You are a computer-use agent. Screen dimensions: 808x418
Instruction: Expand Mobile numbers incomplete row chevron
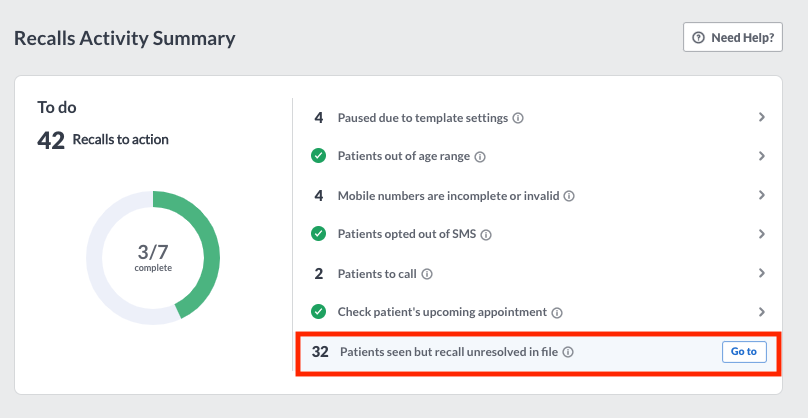[762, 195]
